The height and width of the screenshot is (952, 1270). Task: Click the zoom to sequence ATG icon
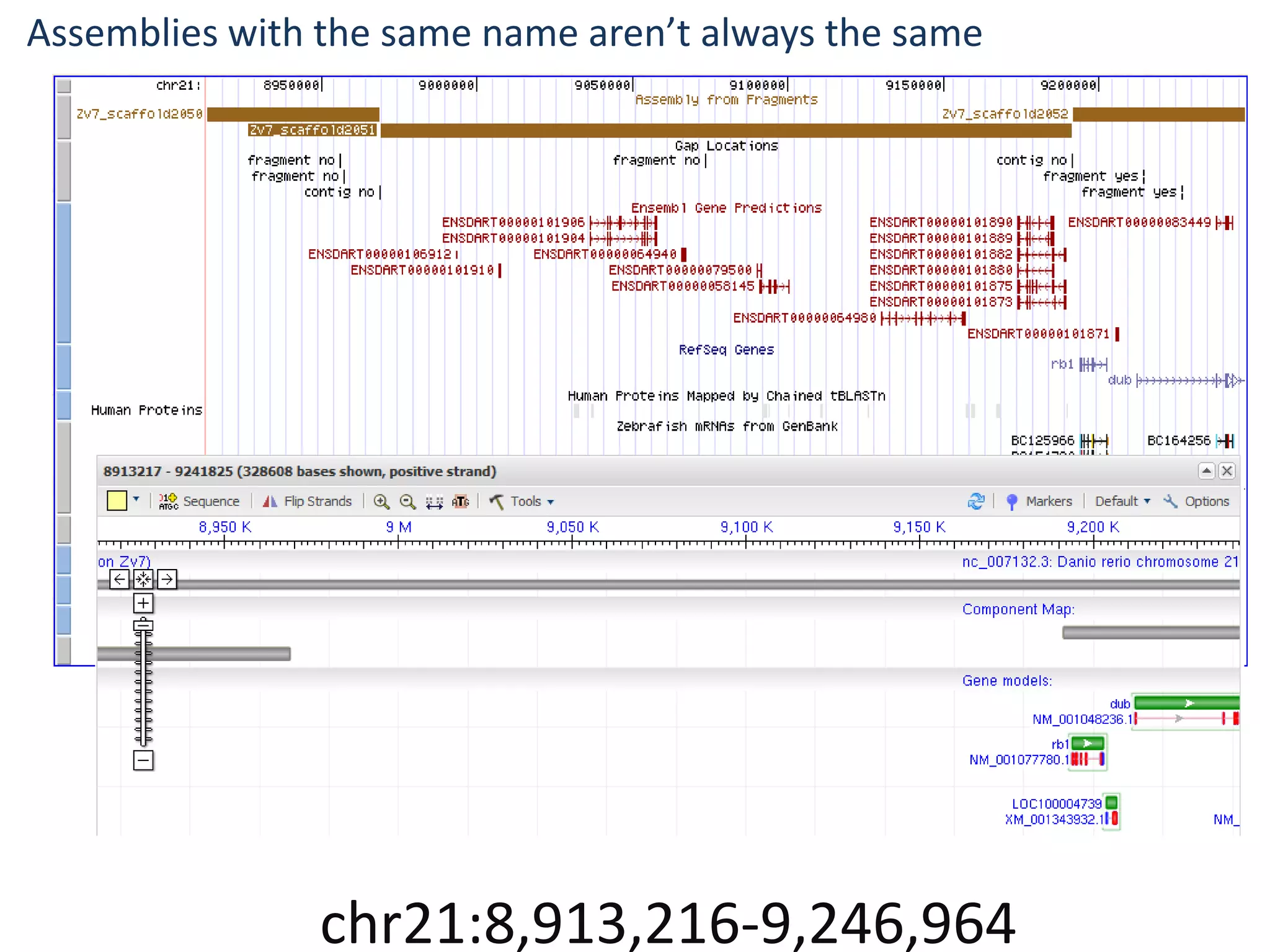click(461, 501)
